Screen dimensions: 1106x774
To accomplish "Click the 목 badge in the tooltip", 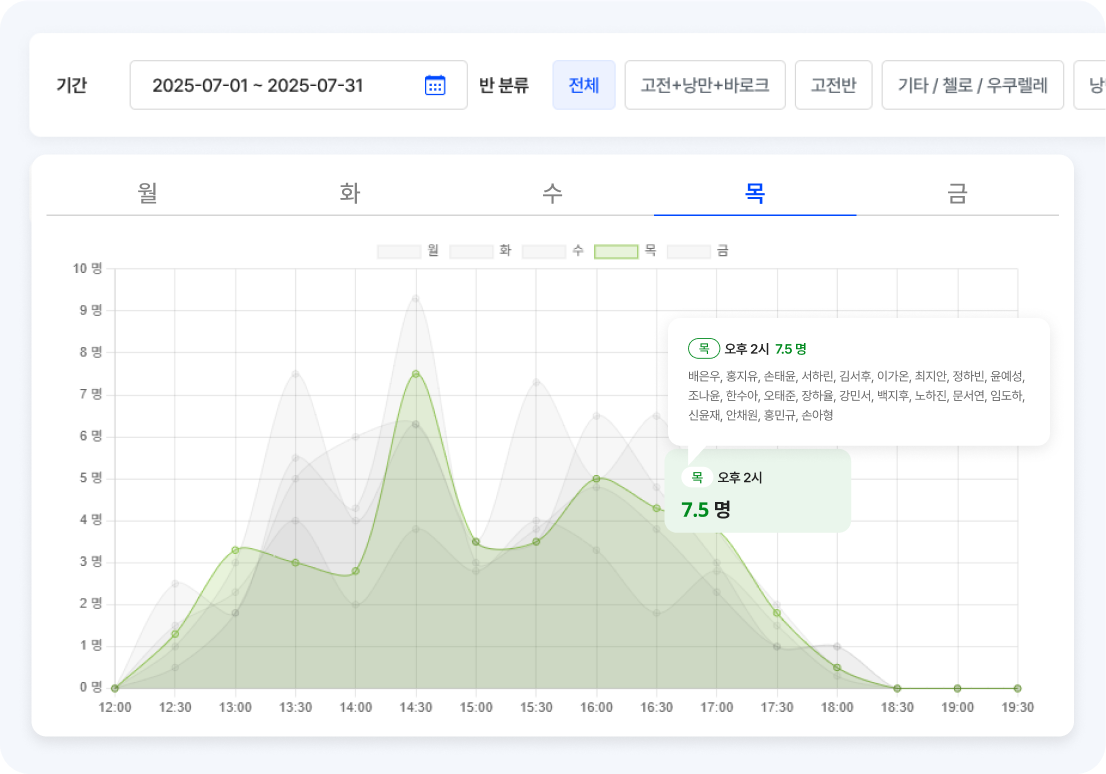I will [x=704, y=348].
